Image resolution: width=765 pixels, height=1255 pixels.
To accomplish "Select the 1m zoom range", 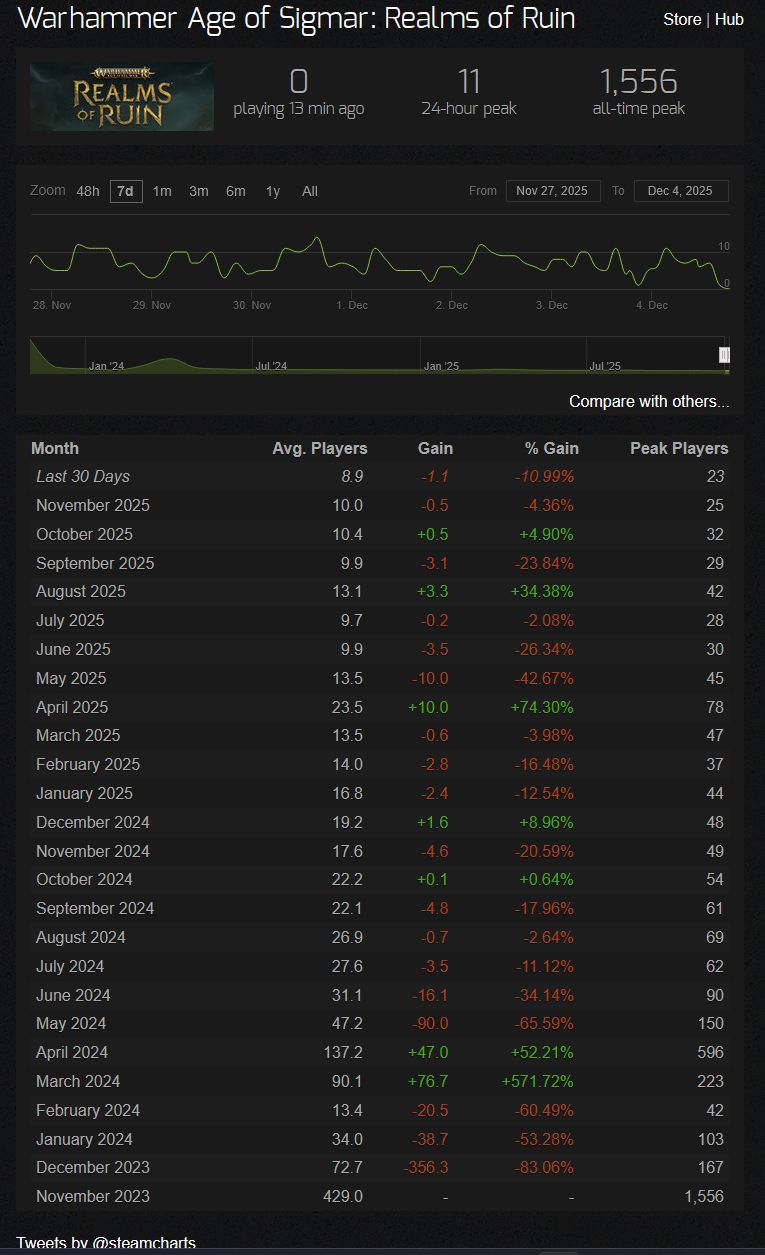I will tap(162, 191).
